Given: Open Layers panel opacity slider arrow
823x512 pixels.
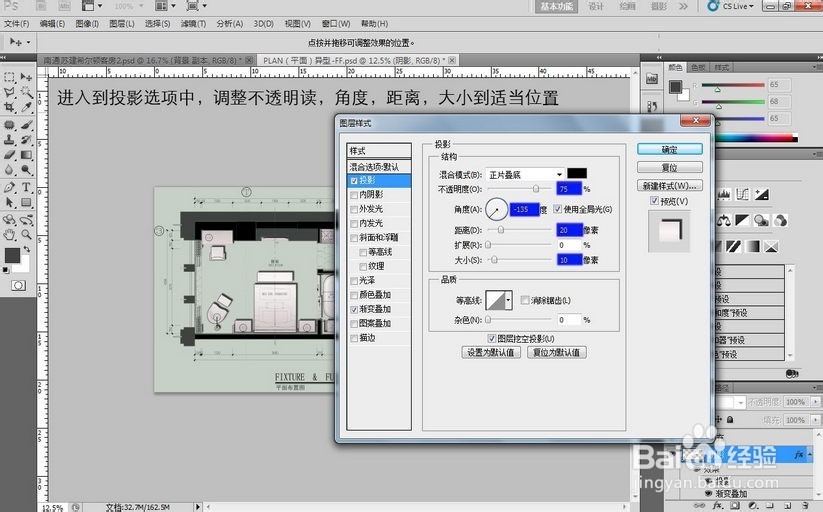Looking at the screenshot, I should (815, 402).
